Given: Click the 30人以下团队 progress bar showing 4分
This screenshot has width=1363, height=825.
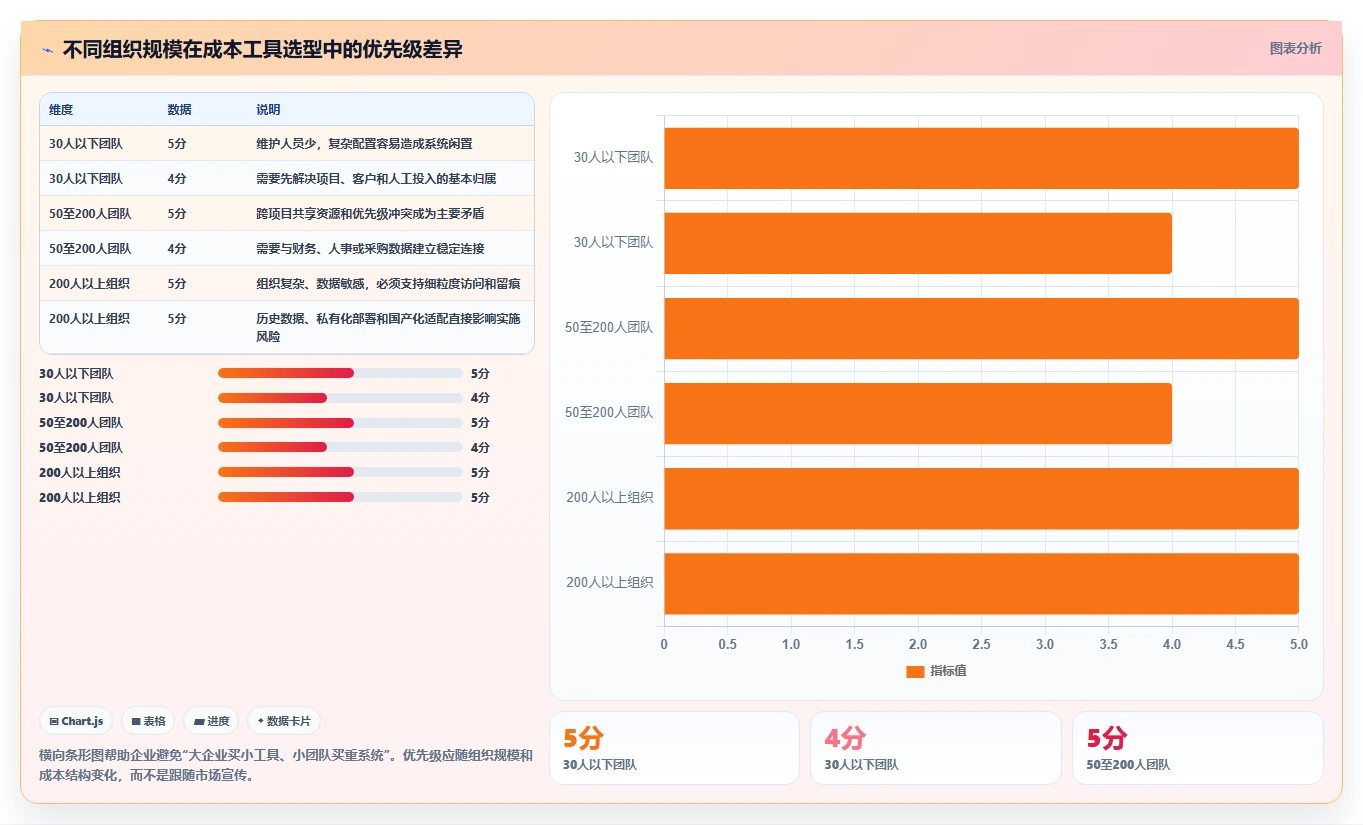Looking at the screenshot, I should click(340, 398).
